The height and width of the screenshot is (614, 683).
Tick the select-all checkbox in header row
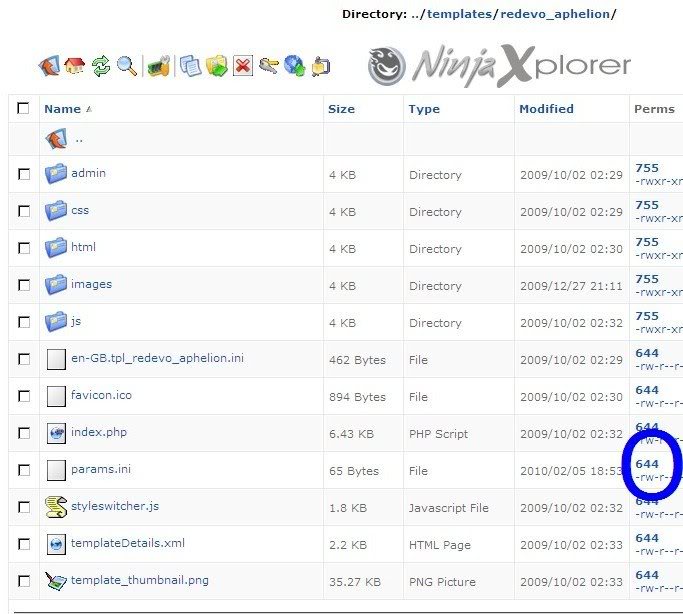point(24,108)
